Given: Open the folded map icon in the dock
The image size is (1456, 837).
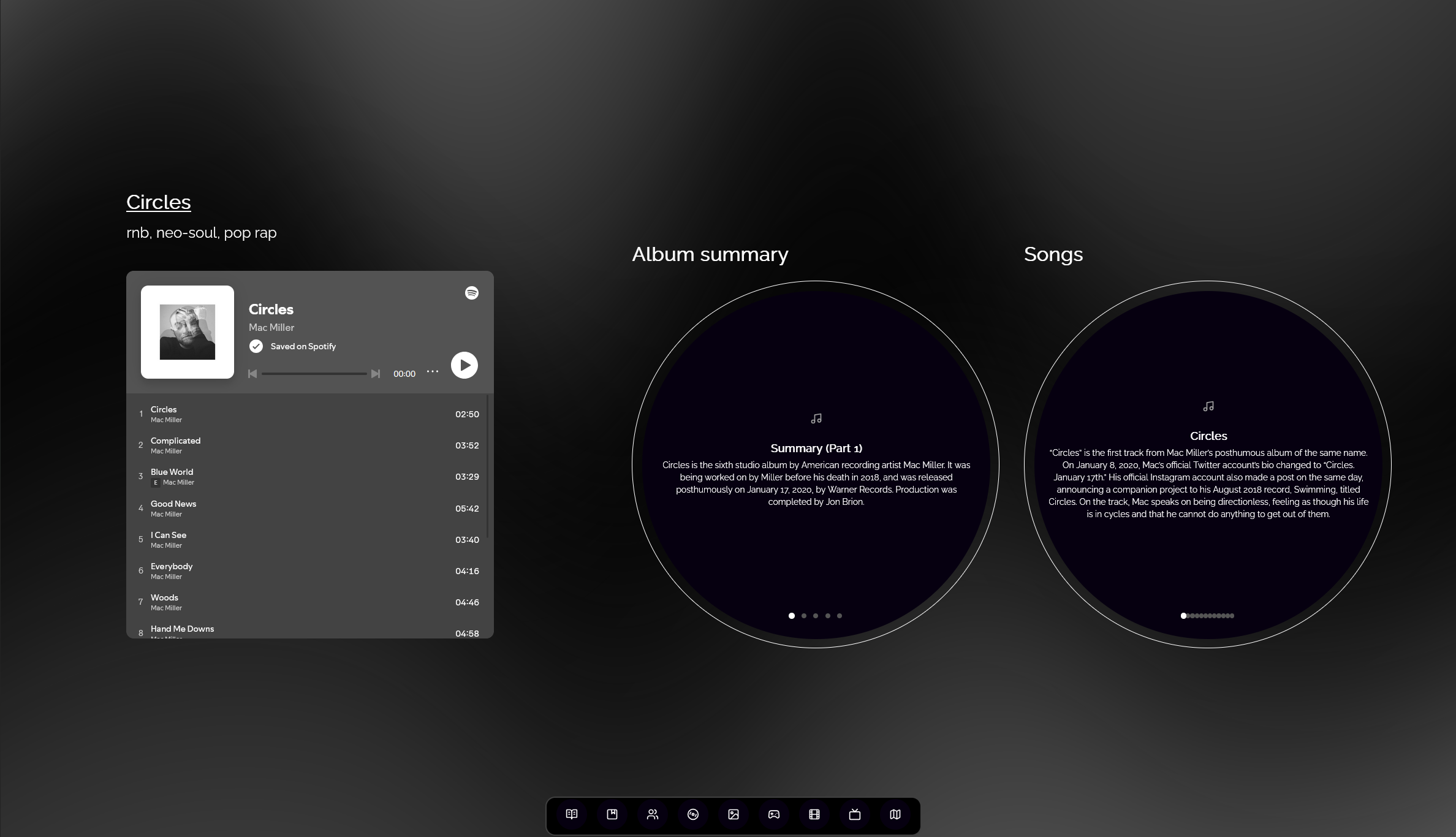Looking at the screenshot, I should (895, 814).
